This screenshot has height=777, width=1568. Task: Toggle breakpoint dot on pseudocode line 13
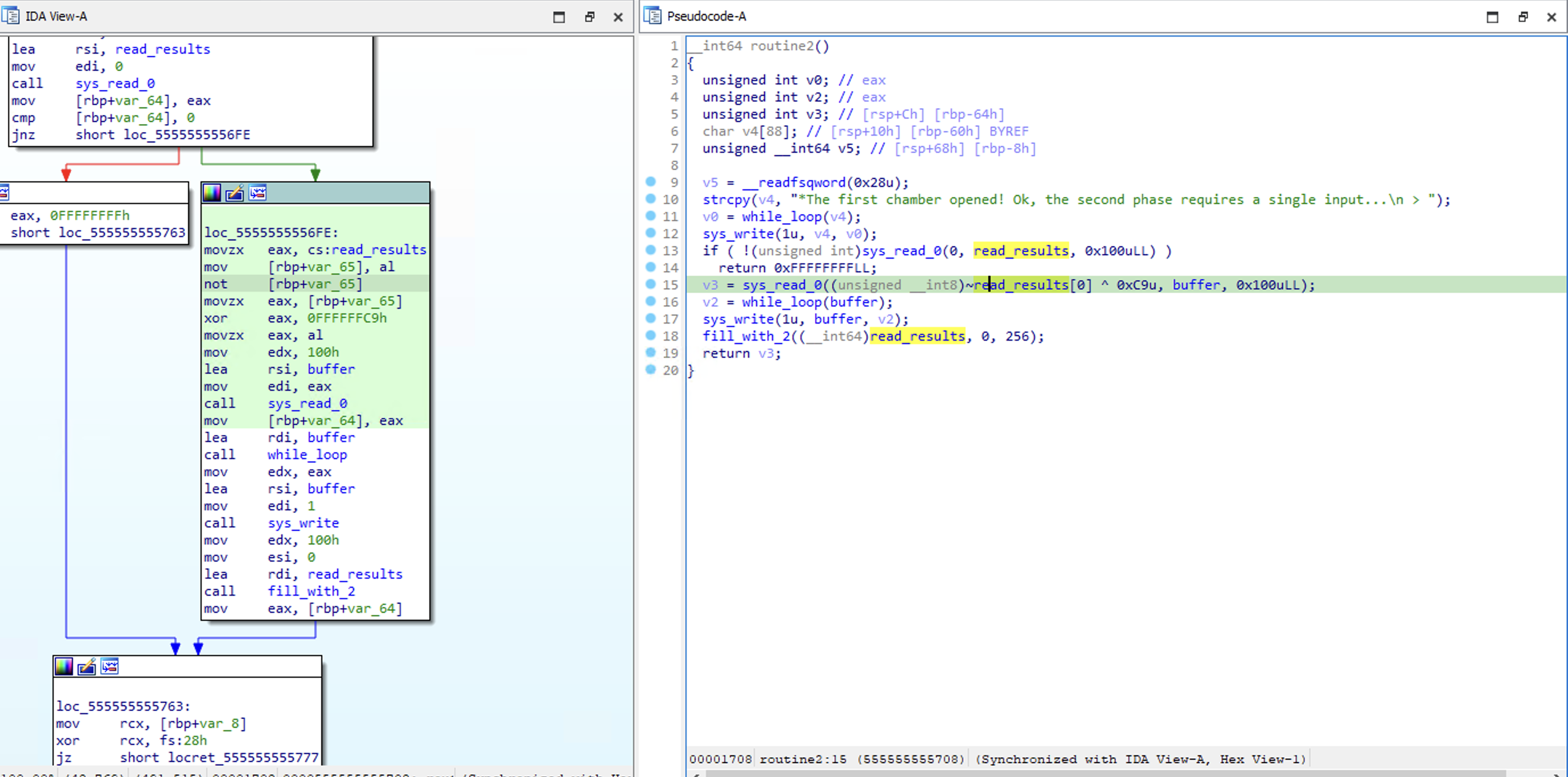coord(650,250)
